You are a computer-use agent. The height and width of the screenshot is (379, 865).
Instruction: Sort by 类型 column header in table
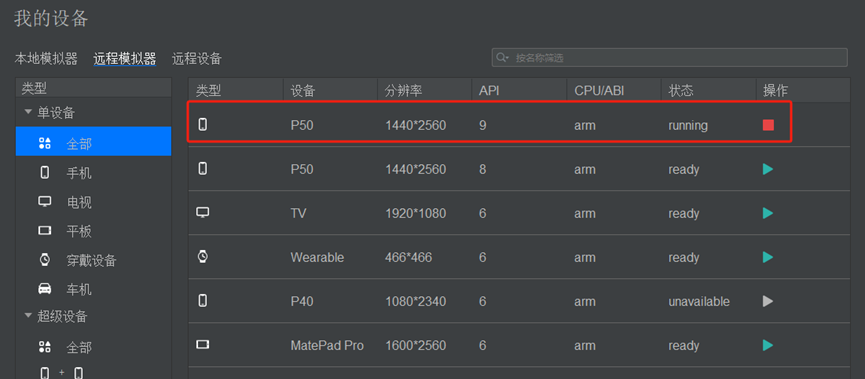(236, 90)
